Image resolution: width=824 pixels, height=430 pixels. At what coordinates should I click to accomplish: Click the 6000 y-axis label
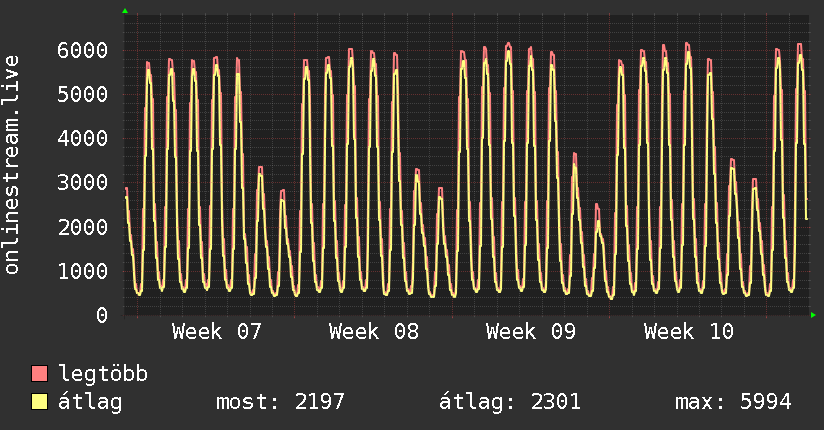pyautogui.click(x=83, y=50)
